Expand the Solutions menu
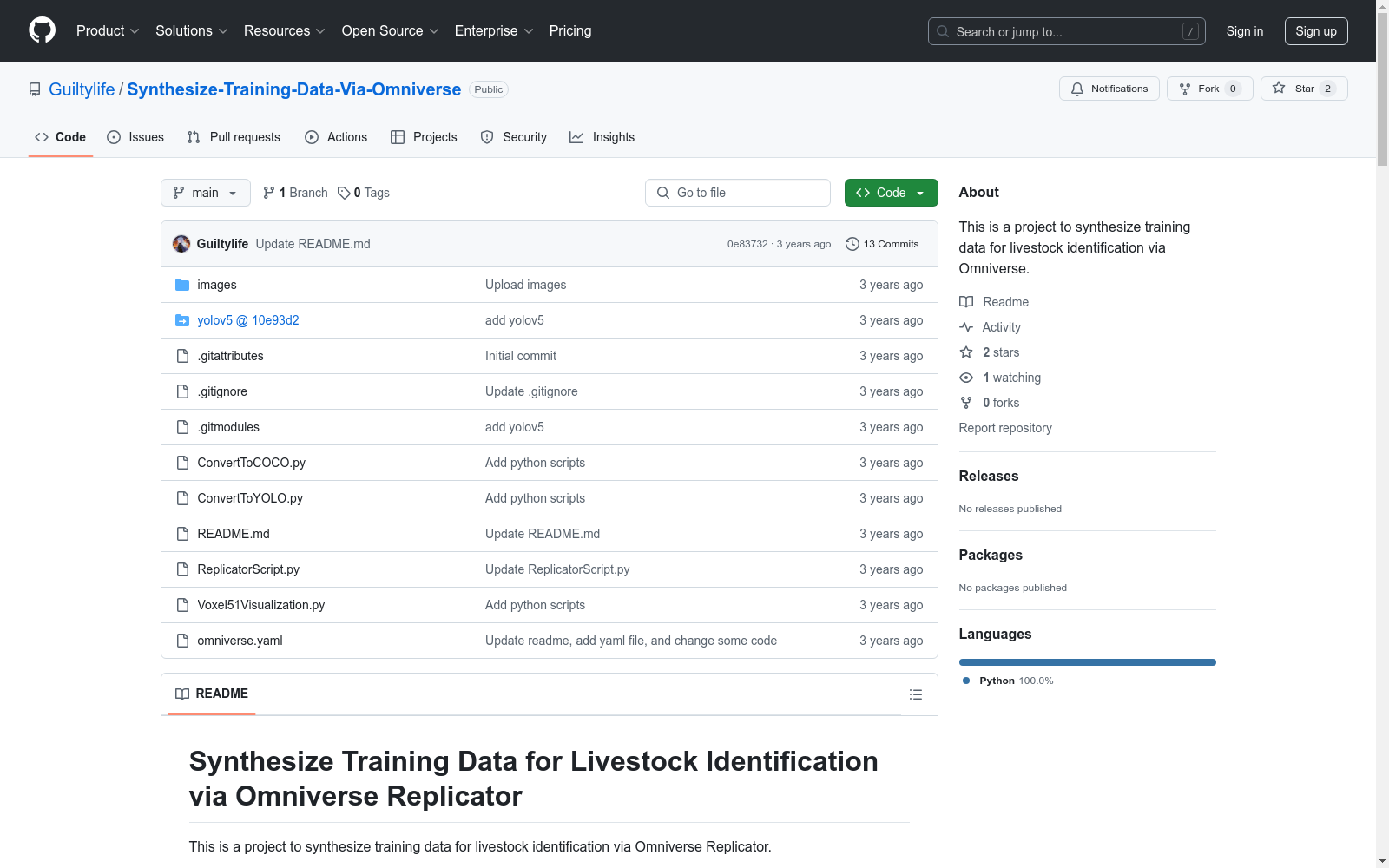Image resolution: width=1389 pixels, height=868 pixels. click(x=192, y=31)
